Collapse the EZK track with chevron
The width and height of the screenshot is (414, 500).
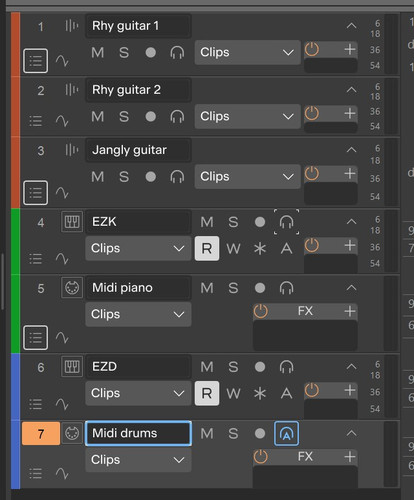(x=351, y=222)
